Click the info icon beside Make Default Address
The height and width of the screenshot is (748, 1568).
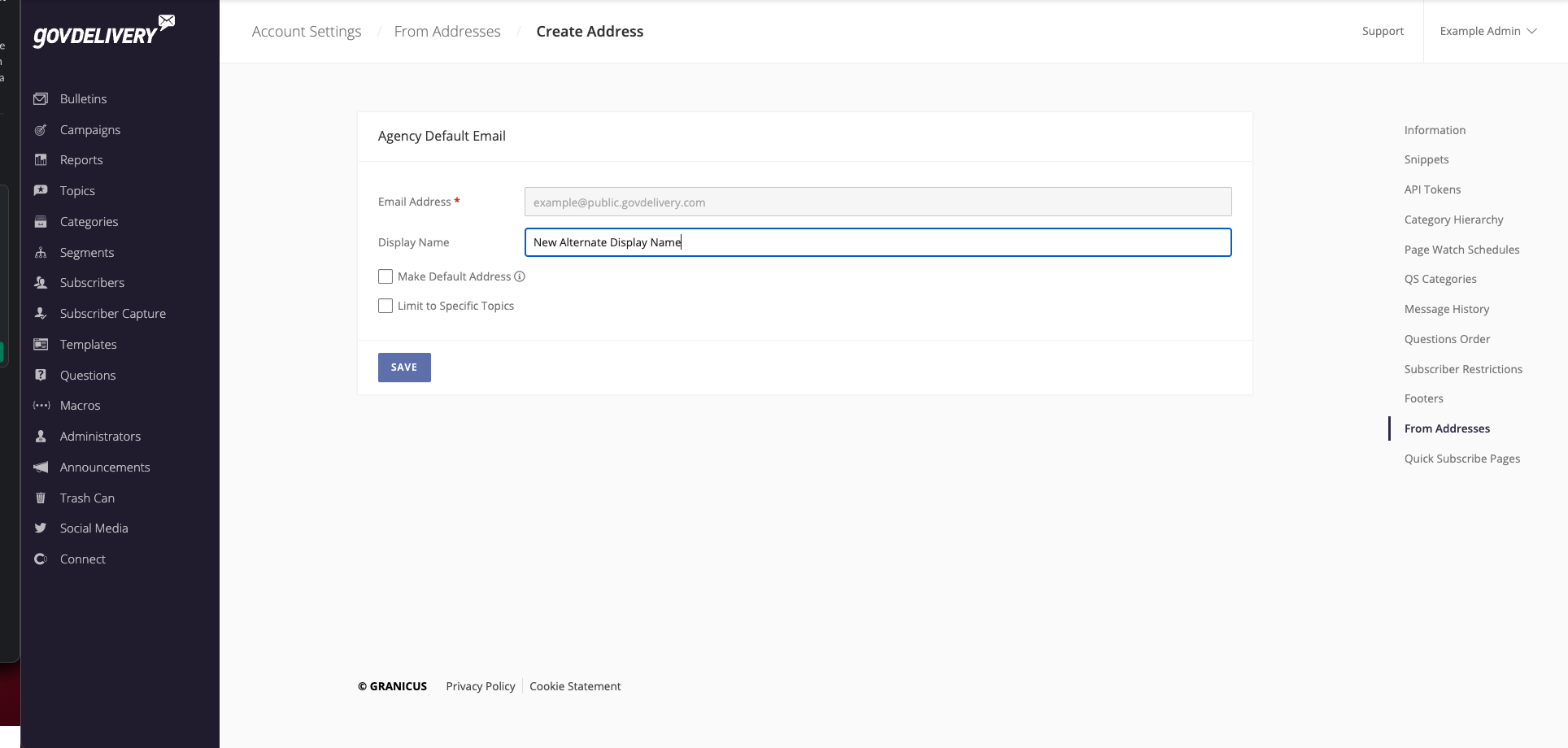pyautogui.click(x=520, y=276)
